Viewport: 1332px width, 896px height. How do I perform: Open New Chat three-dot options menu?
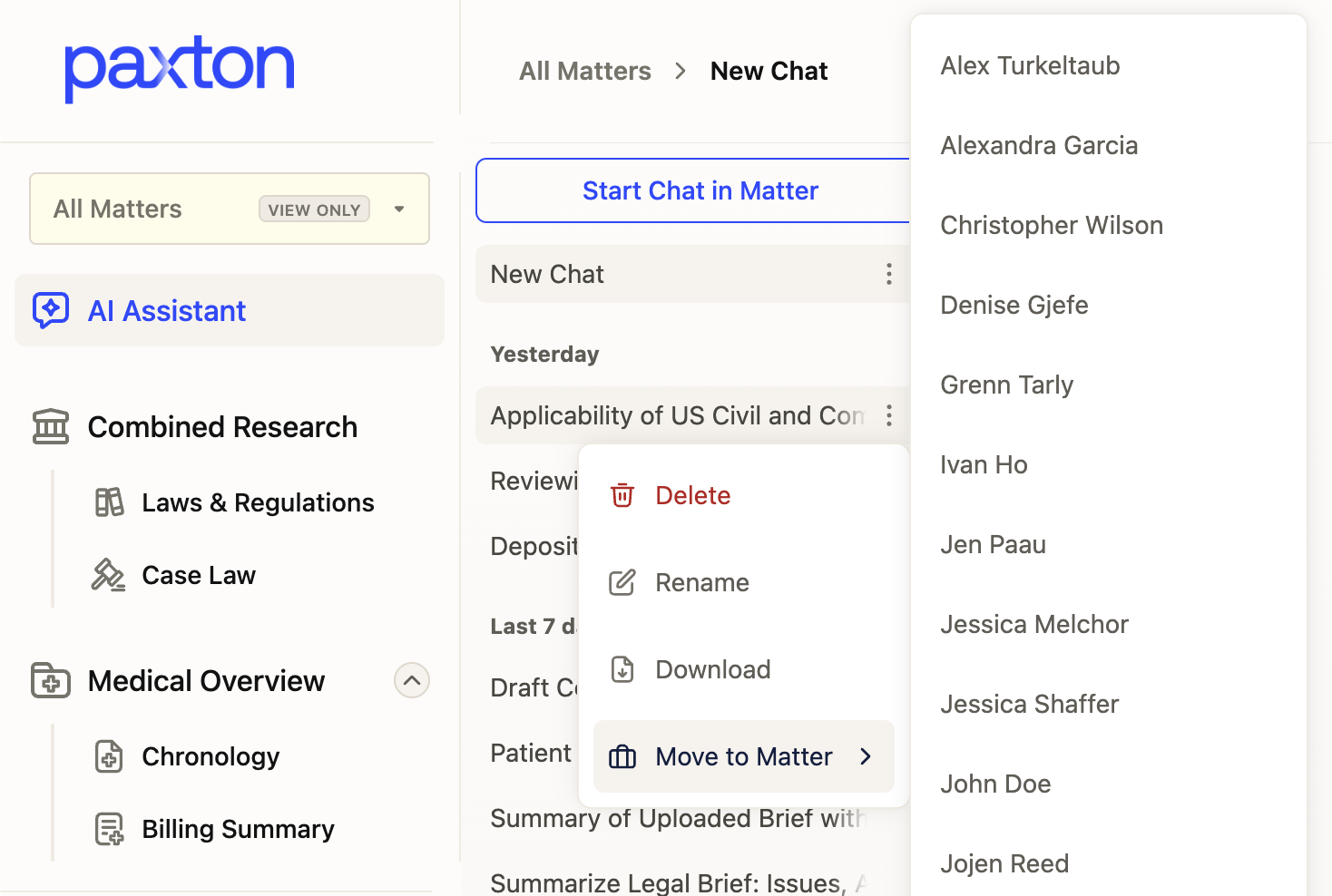tap(888, 274)
